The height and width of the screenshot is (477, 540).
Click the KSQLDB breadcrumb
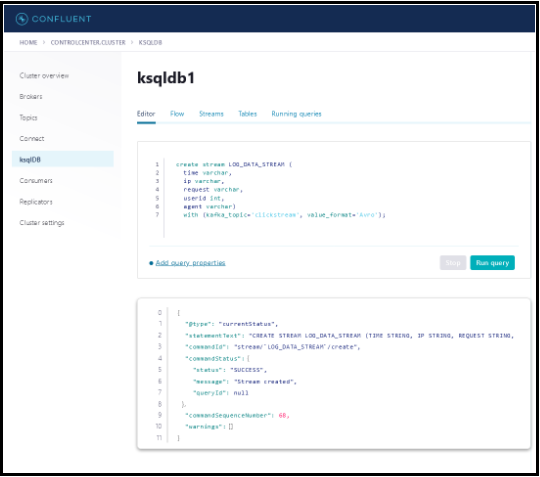150,42
